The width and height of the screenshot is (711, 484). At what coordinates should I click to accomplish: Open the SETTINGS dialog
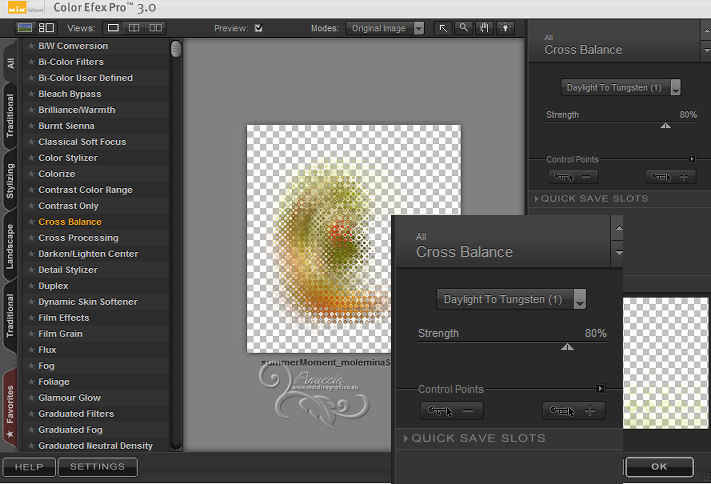[x=97, y=467]
